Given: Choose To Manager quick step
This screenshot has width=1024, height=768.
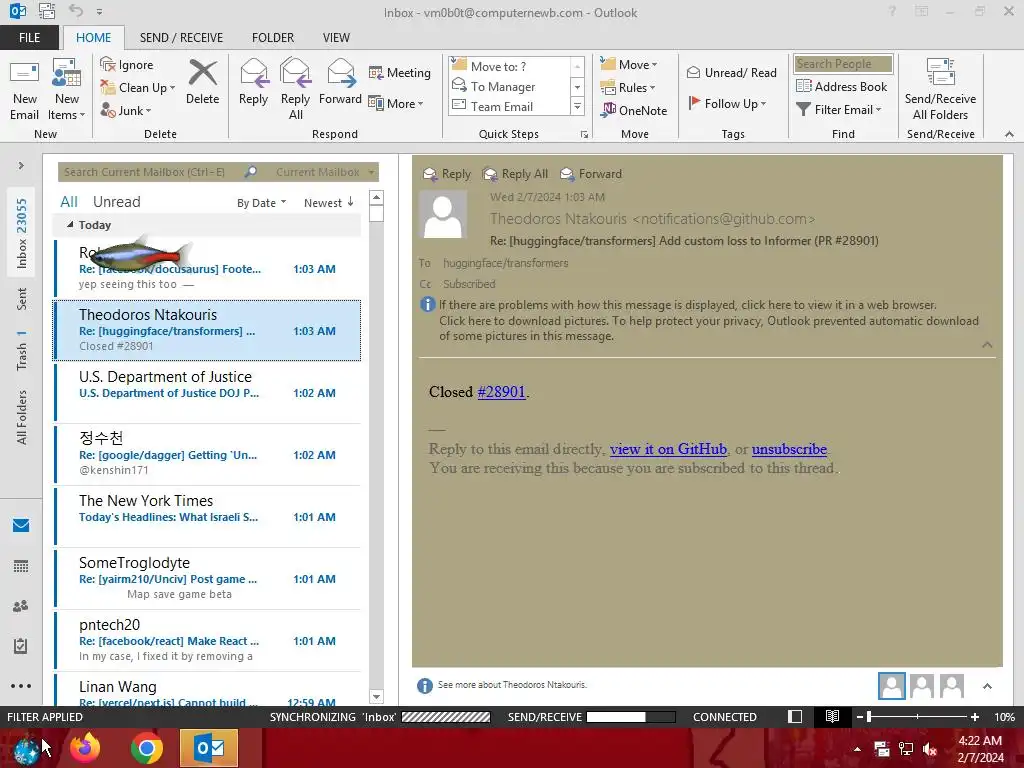Looking at the screenshot, I should point(510,86).
